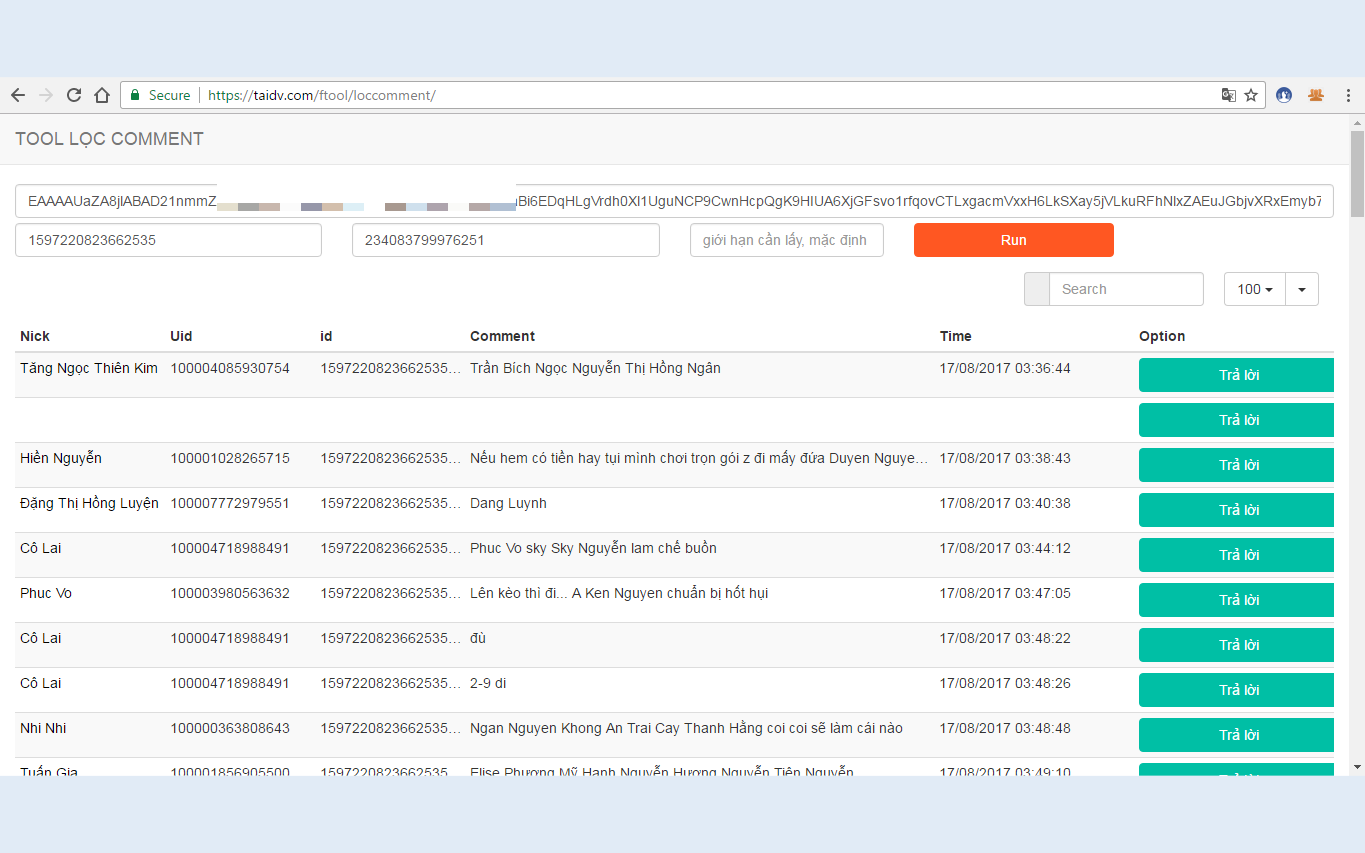Click the green Secure padlock
1365x853 pixels.
(x=135, y=95)
